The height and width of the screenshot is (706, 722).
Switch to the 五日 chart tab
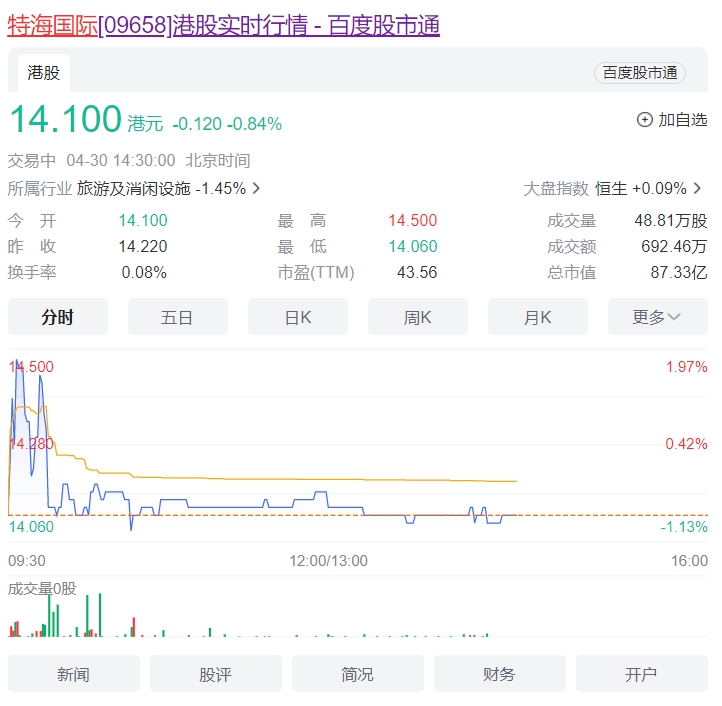178,317
